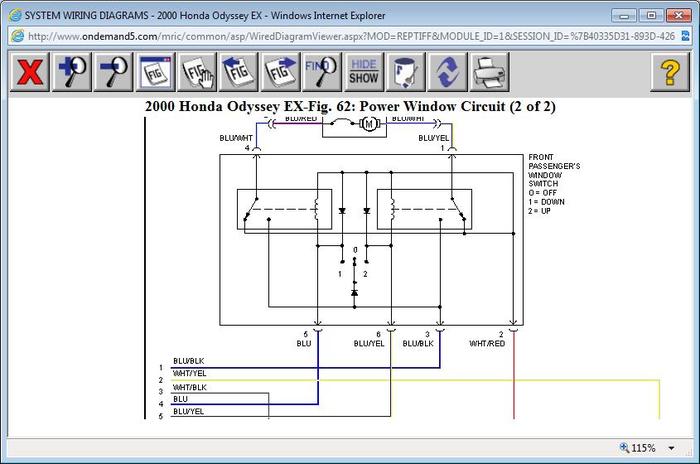This screenshot has width=700, height=464.
Task: Go to the next figure icon
Action: click(280, 71)
